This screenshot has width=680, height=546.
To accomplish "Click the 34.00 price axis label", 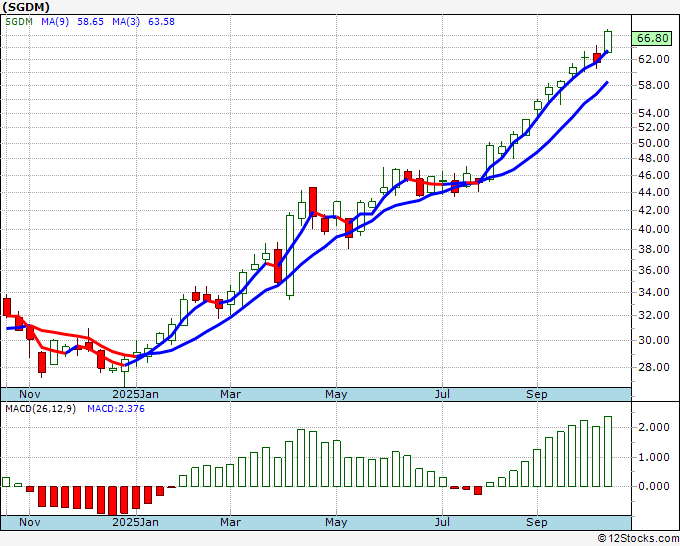I will tap(654, 292).
